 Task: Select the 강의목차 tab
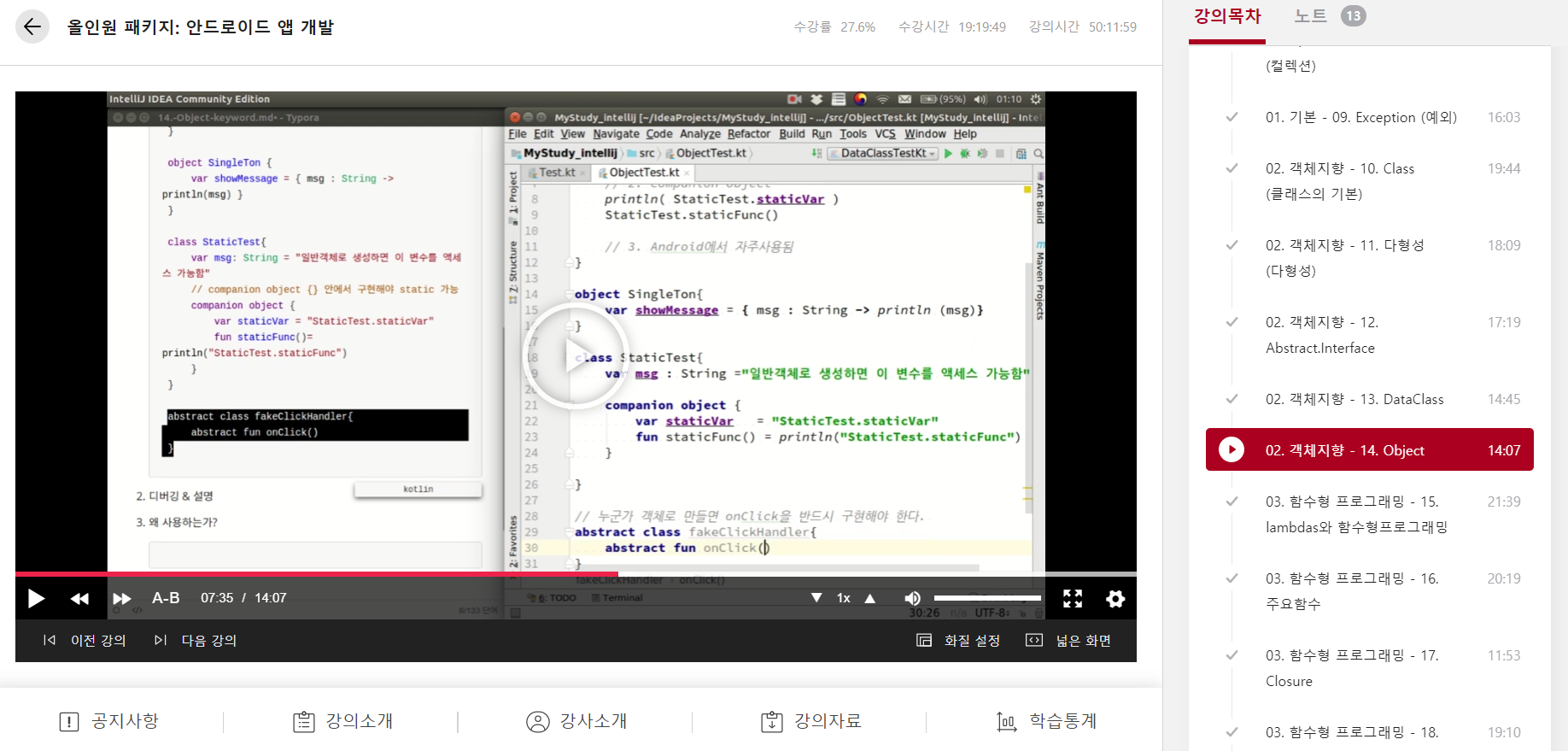pyautogui.click(x=1227, y=16)
